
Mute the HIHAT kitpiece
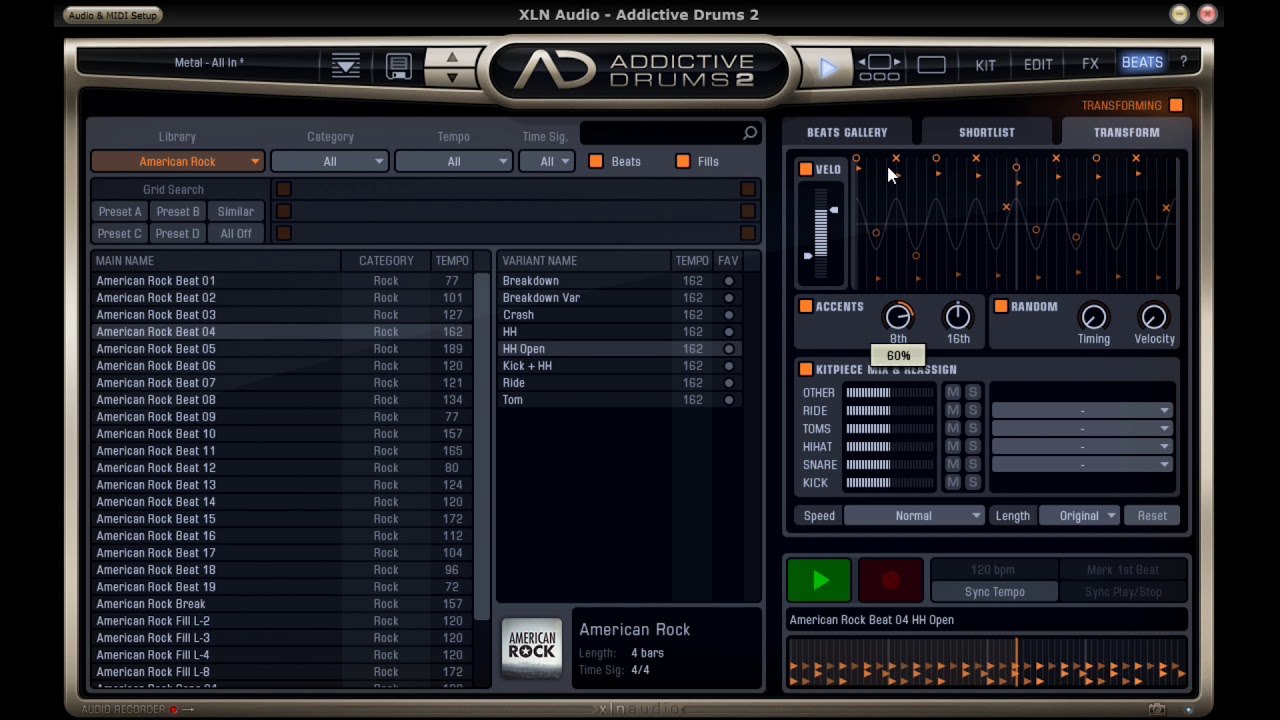(x=953, y=447)
